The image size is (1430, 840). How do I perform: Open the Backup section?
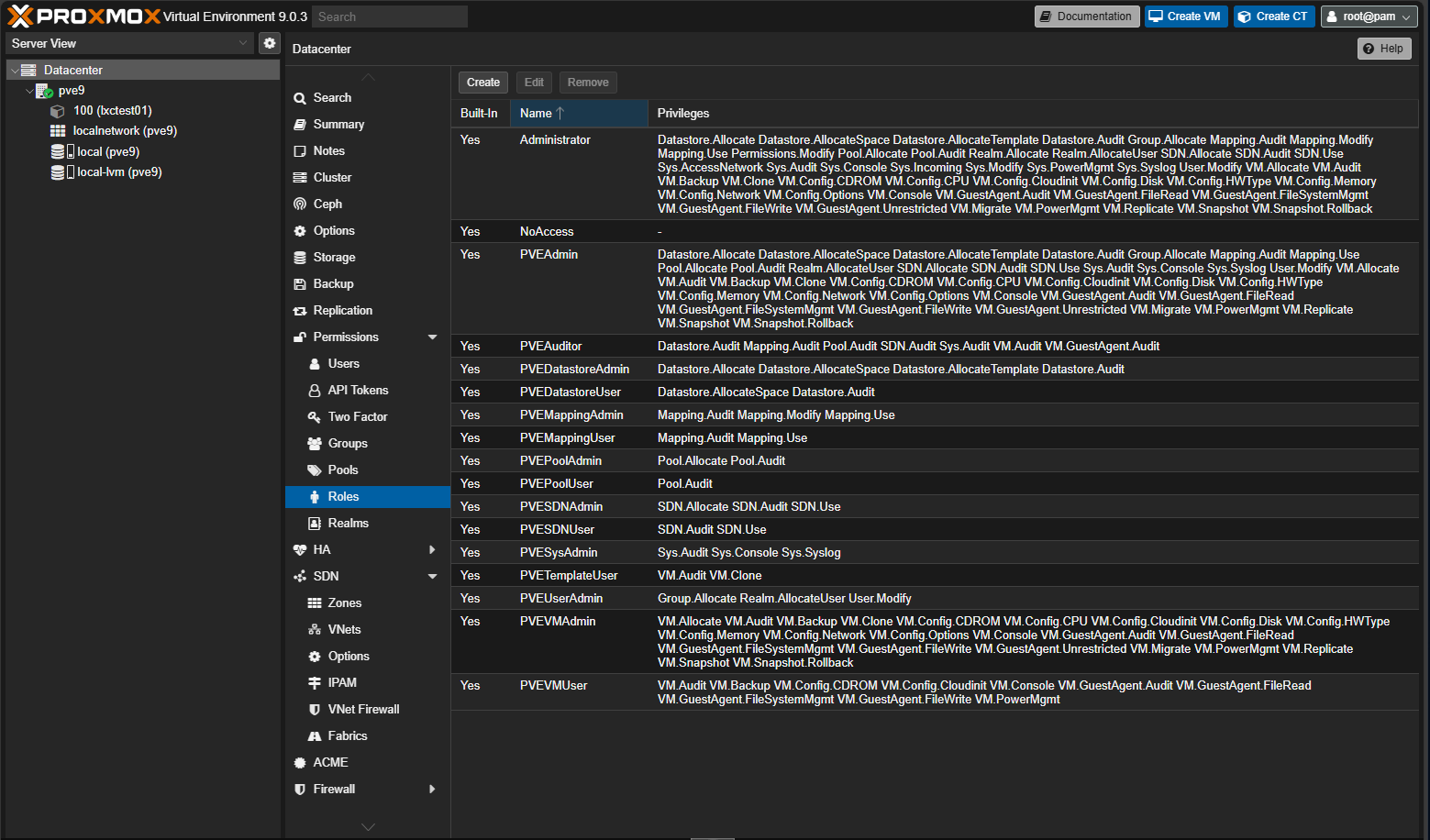point(333,284)
